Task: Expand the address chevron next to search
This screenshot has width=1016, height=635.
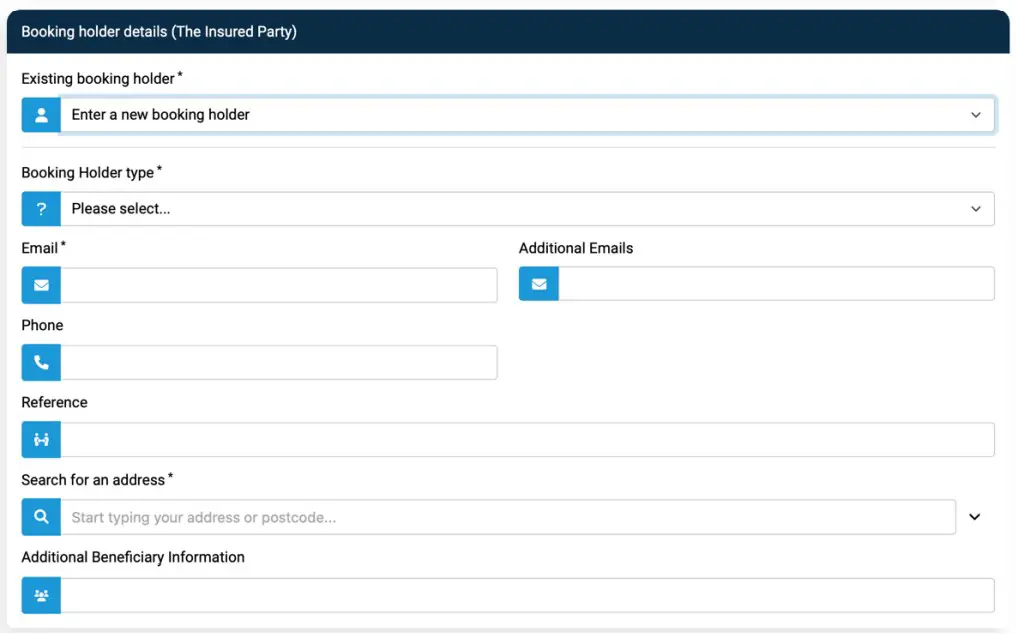Action: [975, 517]
